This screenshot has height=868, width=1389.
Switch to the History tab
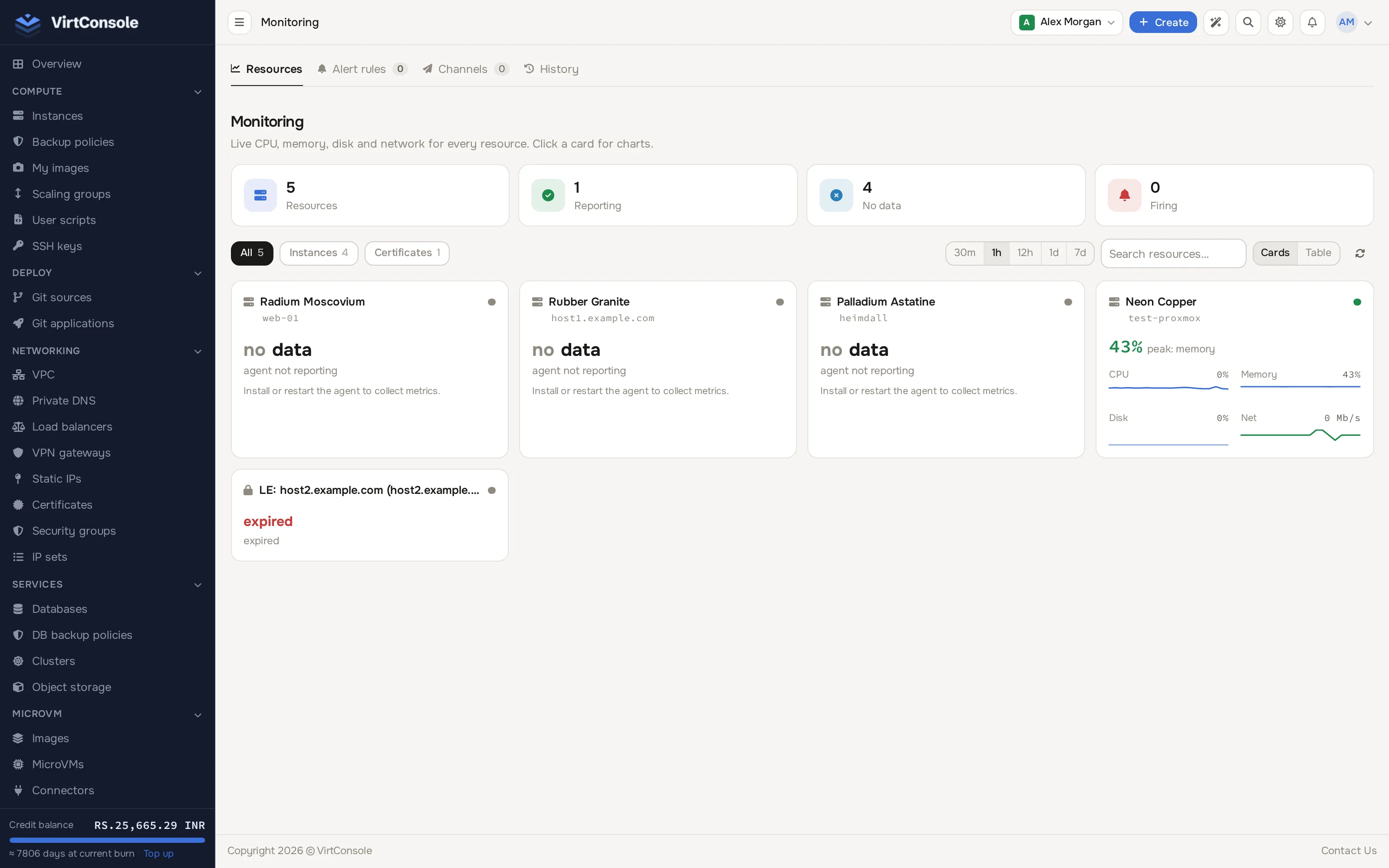click(x=551, y=69)
